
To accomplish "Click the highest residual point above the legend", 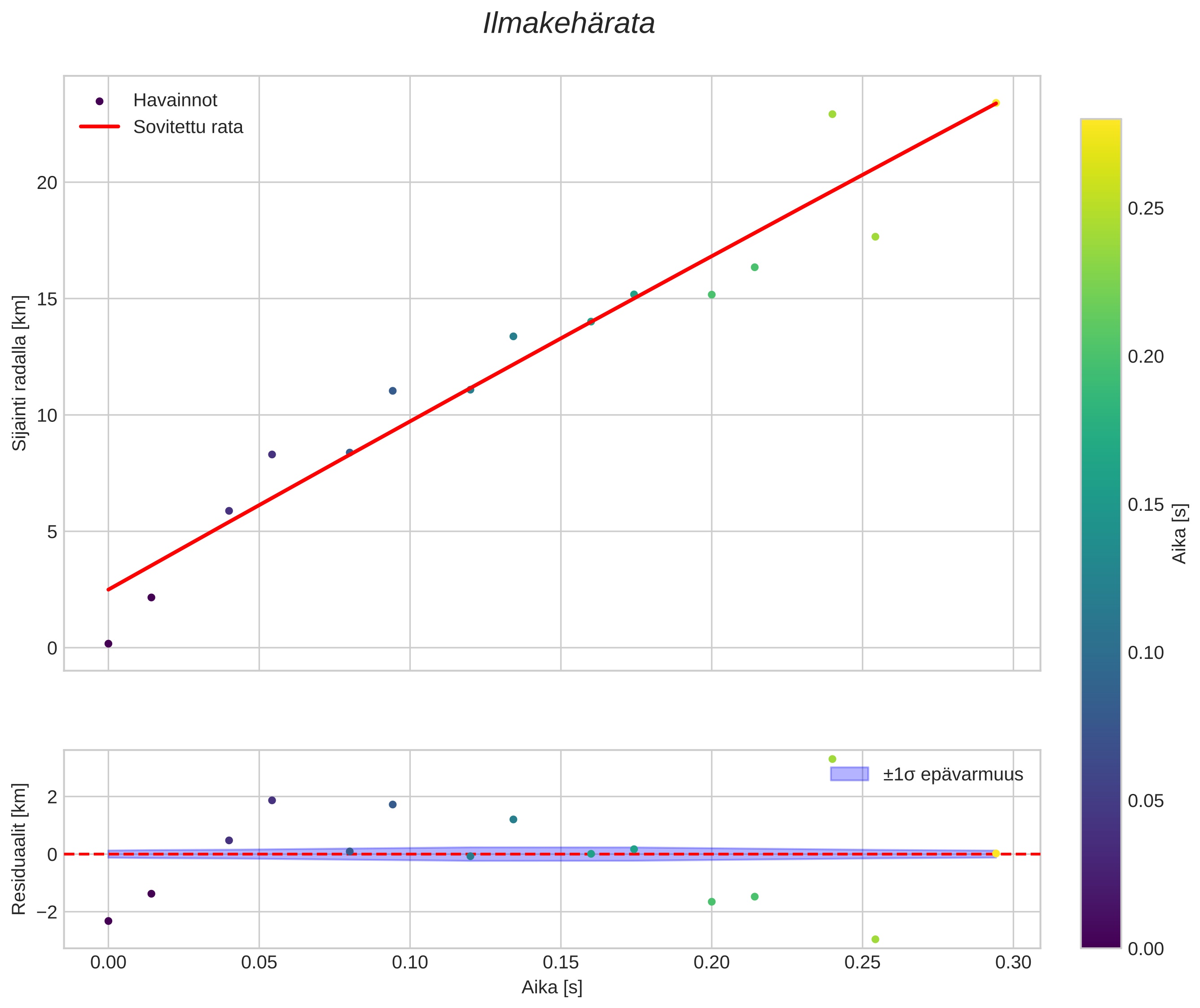I will pyautogui.click(x=832, y=759).
